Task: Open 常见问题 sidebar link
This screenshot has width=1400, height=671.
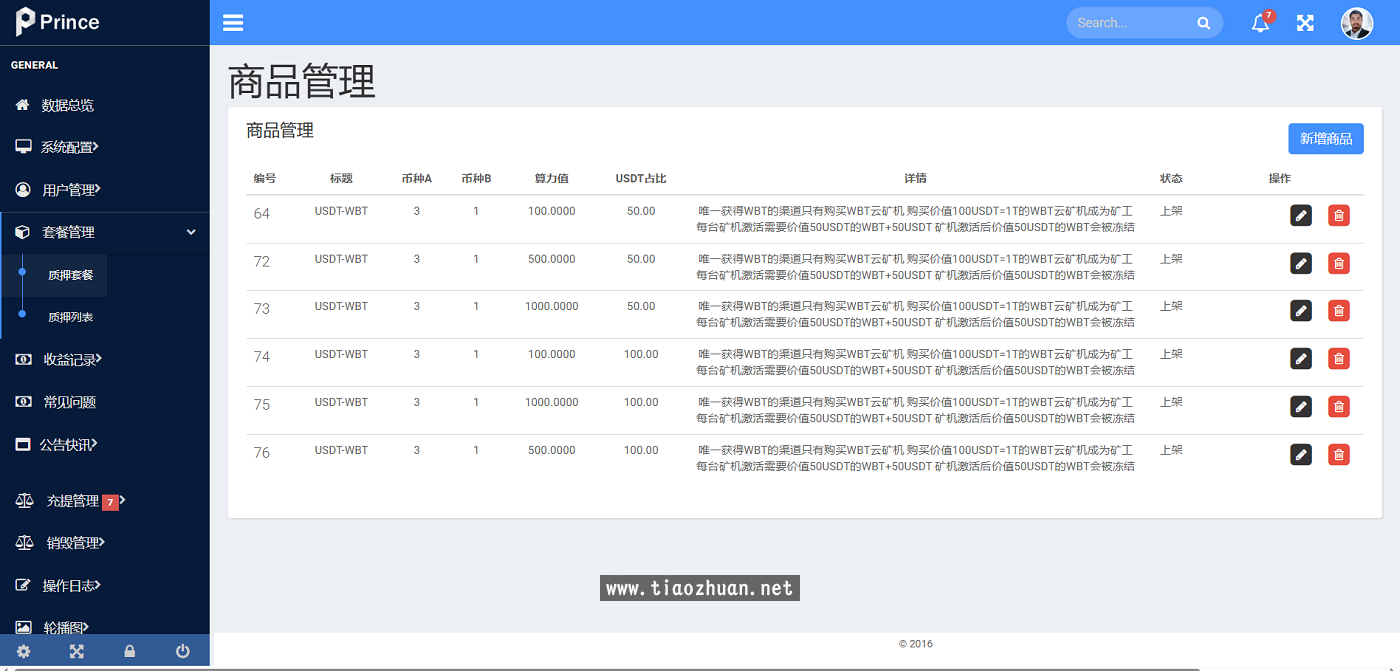Action: click(x=69, y=402)
